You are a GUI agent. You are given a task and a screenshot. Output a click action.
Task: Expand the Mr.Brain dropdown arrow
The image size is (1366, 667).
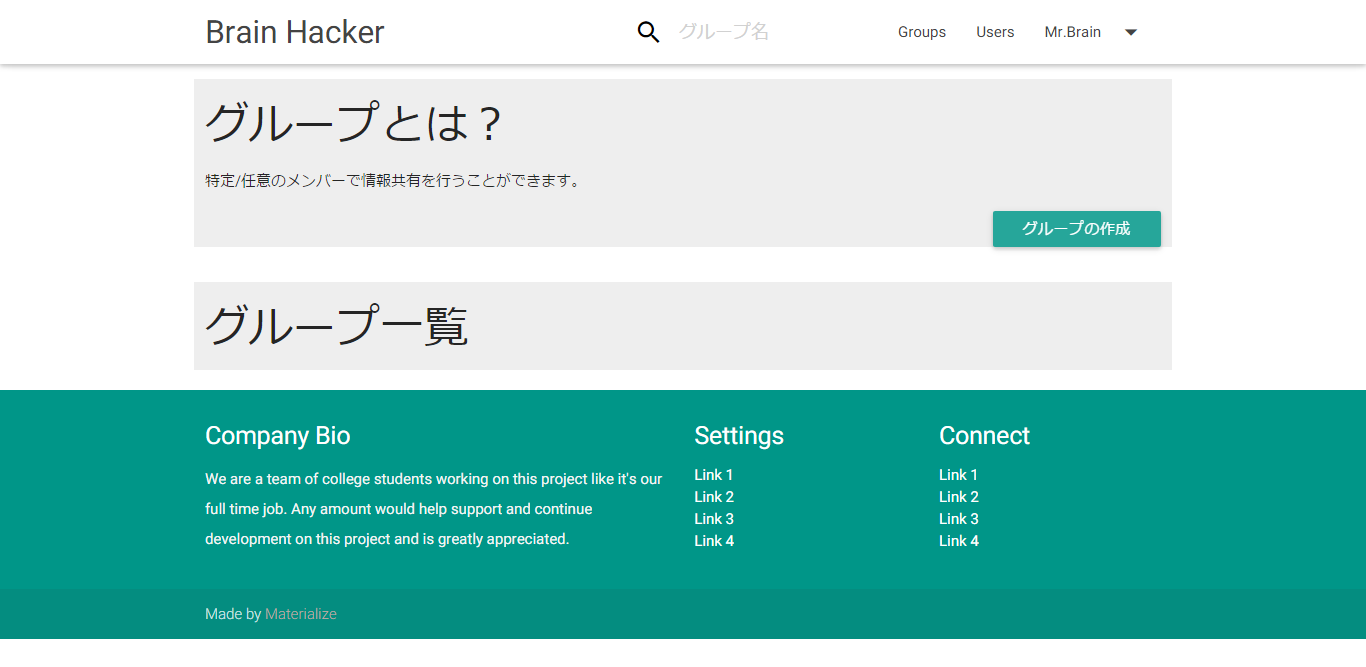pos(1131,32)
